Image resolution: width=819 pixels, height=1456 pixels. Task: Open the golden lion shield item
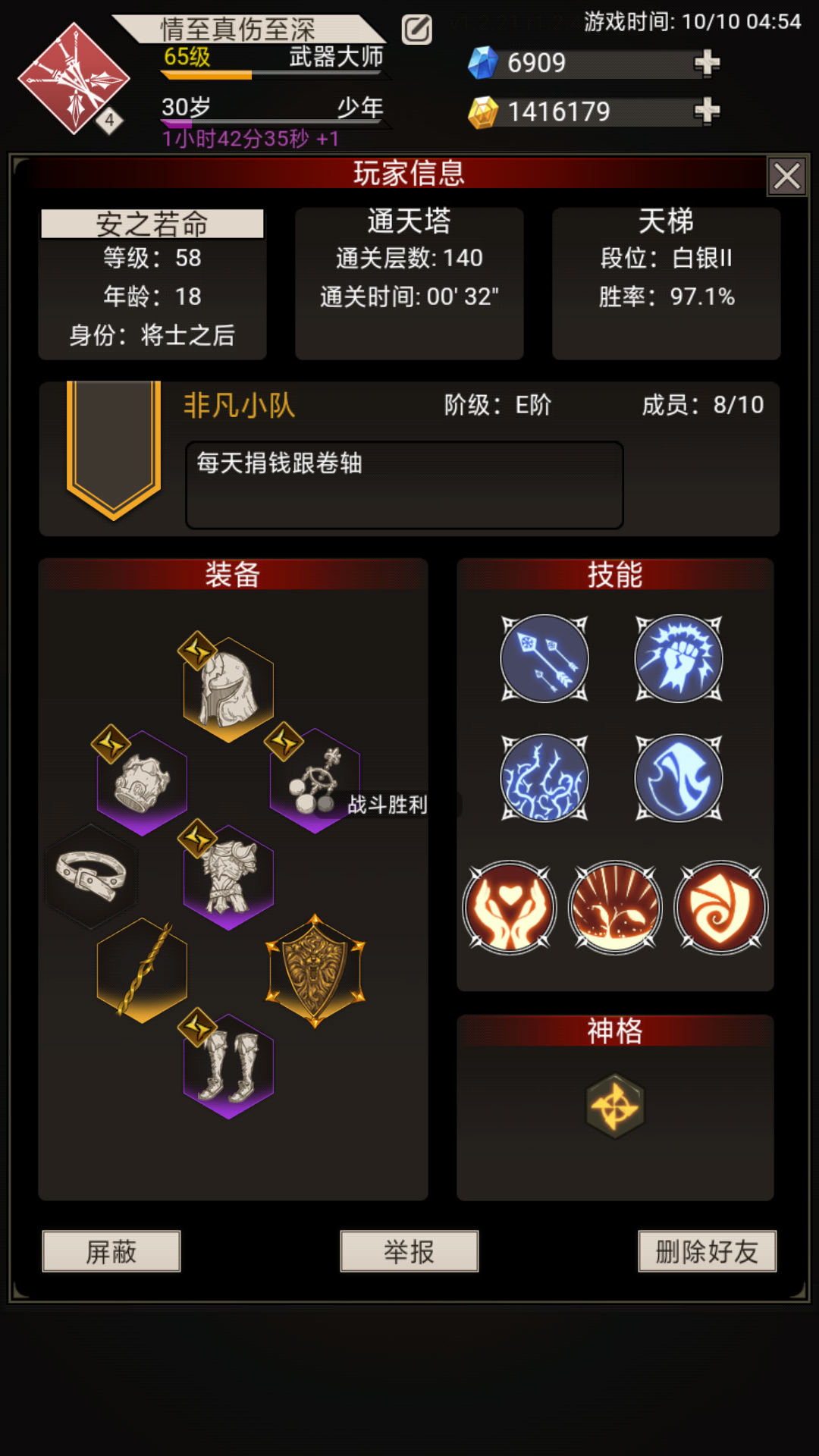point(315,971)
